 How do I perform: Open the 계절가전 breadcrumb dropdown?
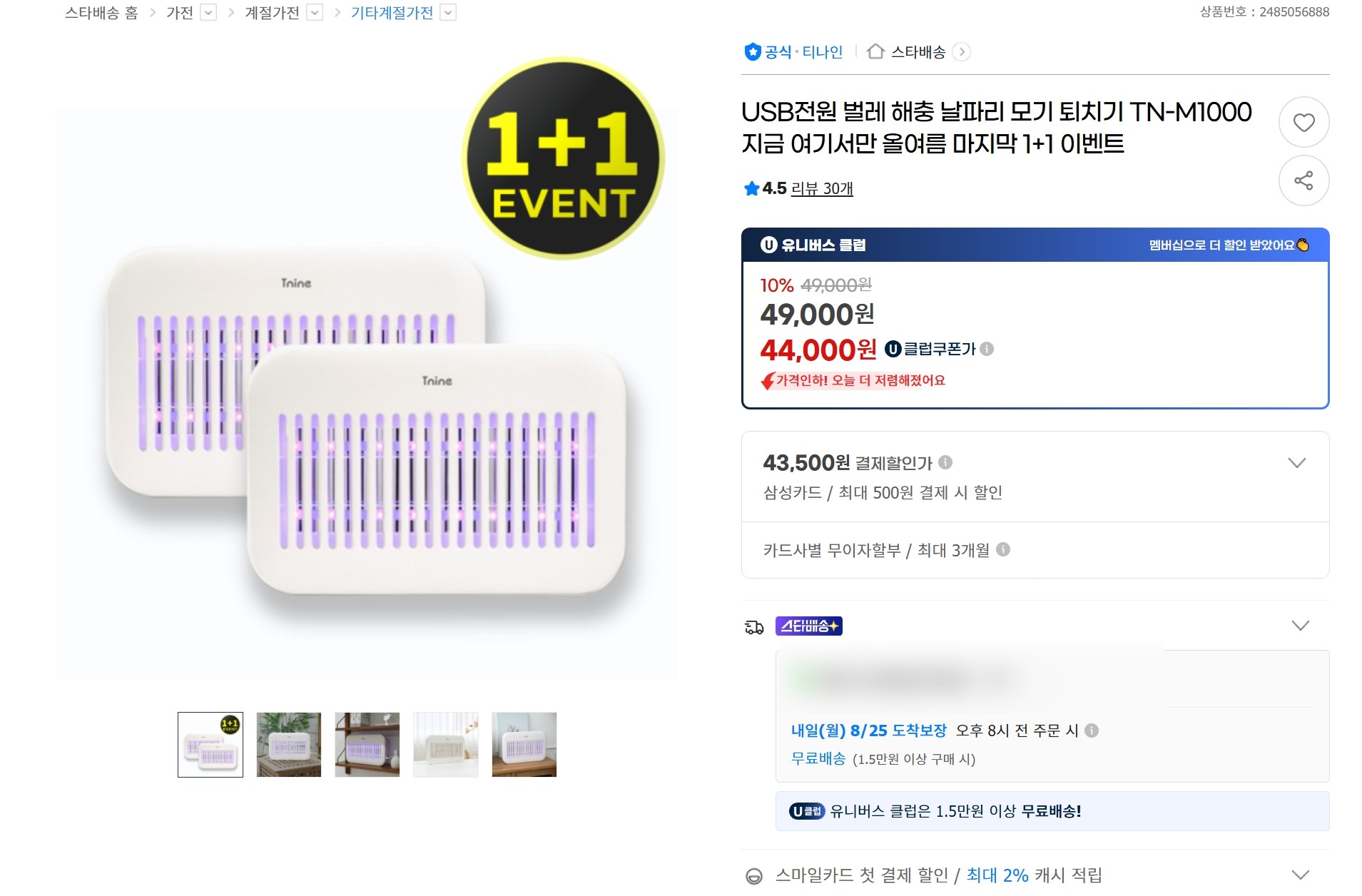click(x=315, y=13)
